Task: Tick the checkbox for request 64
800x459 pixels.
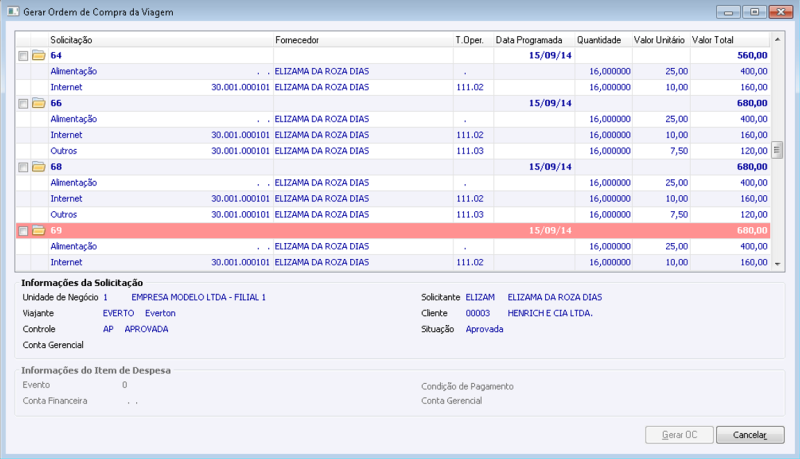Action: [x=23, y=56]
